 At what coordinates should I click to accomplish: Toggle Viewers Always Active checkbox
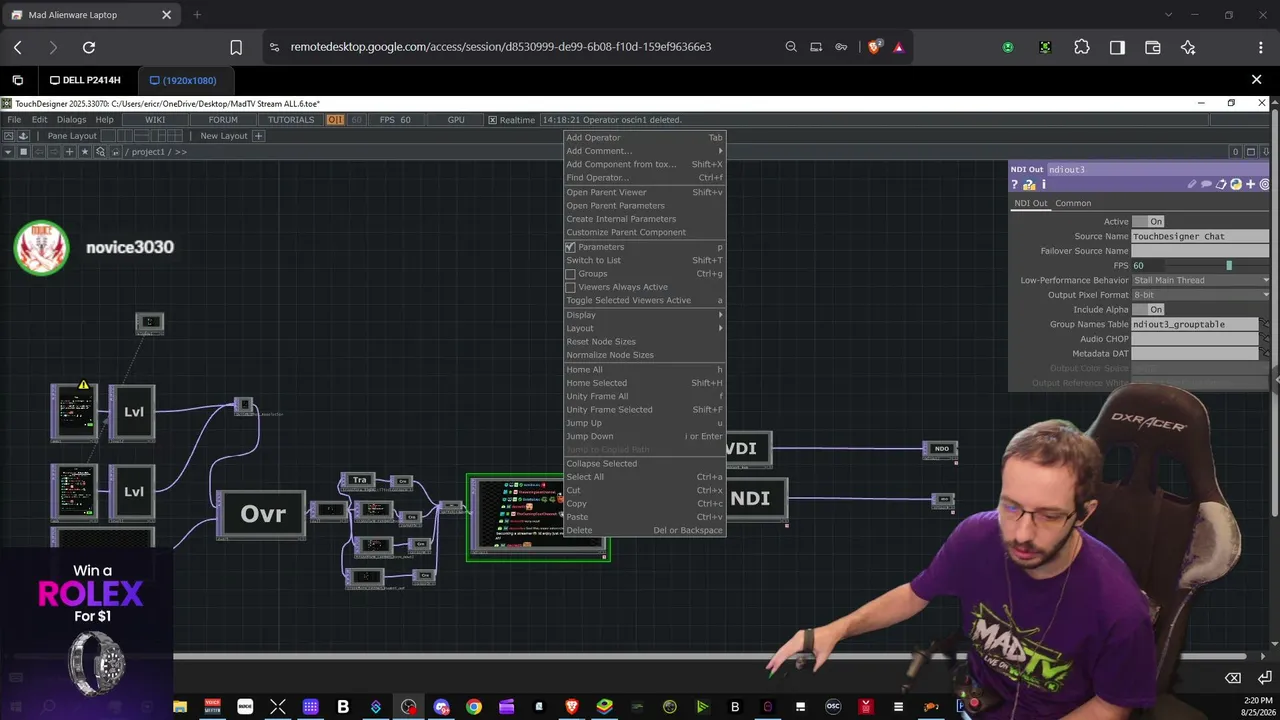571,287
